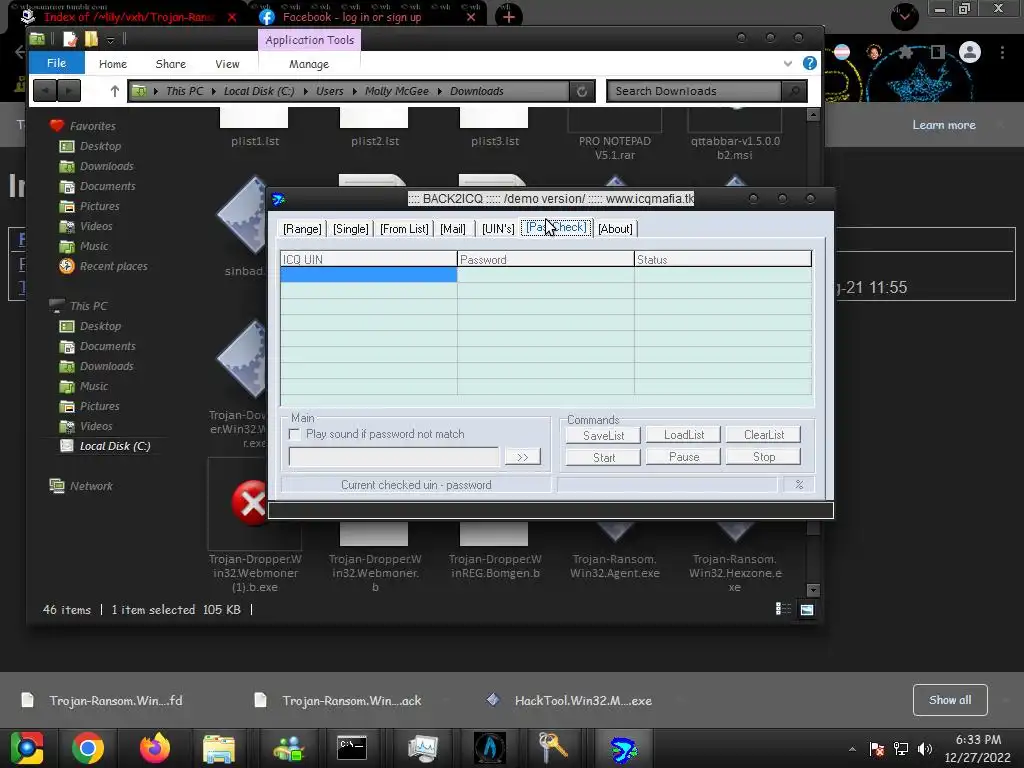Screen dimensions: 1024x768
Task: Expand the Explorer ribbon with chevron
Action: pyautogui.click(x=788, y=63)
